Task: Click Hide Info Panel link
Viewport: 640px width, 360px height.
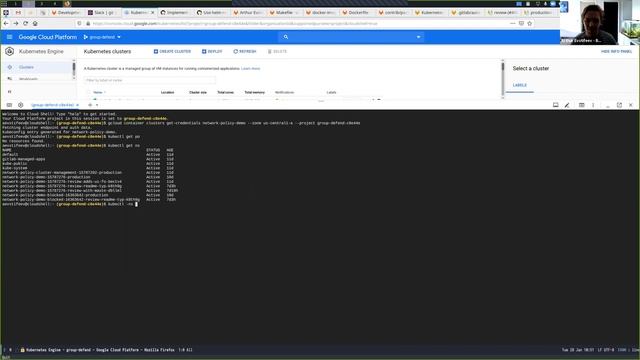Action: point(616,51)
